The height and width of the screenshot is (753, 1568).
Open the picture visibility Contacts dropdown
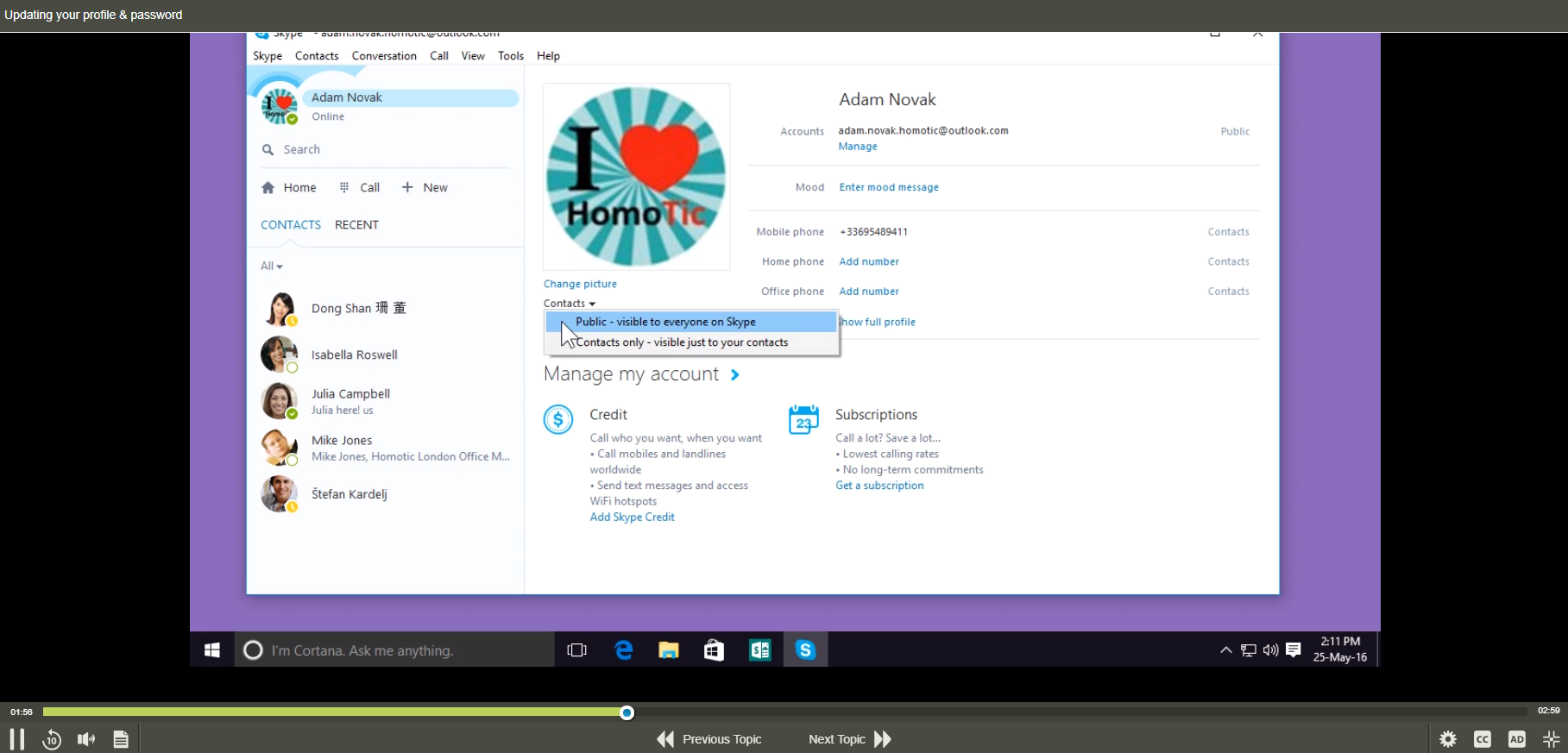pos(570,304)
